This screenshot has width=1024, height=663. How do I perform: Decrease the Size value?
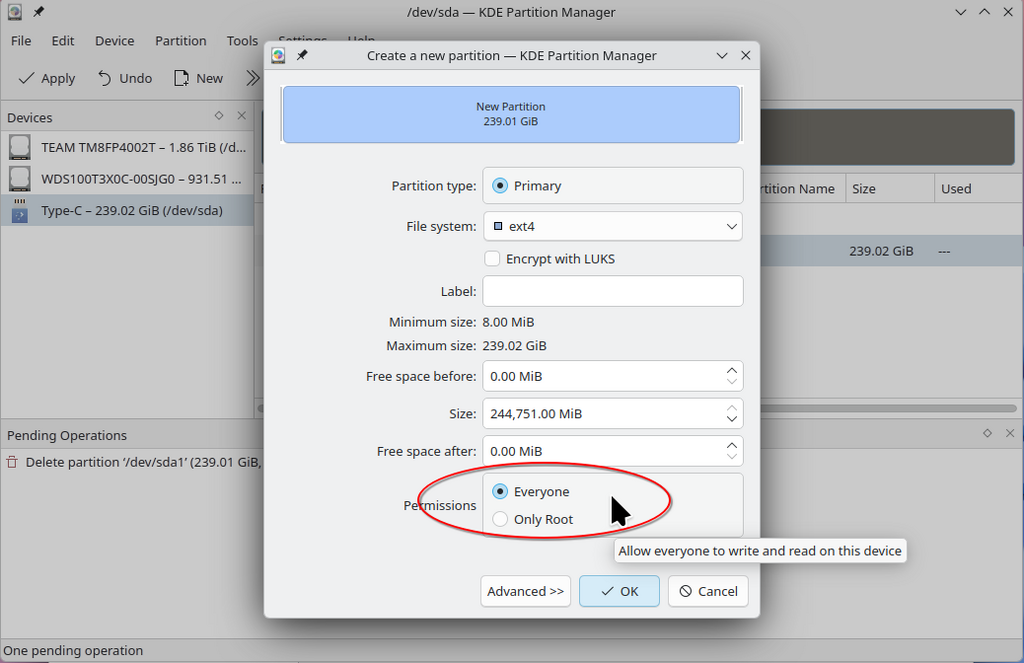pos(731,420)
